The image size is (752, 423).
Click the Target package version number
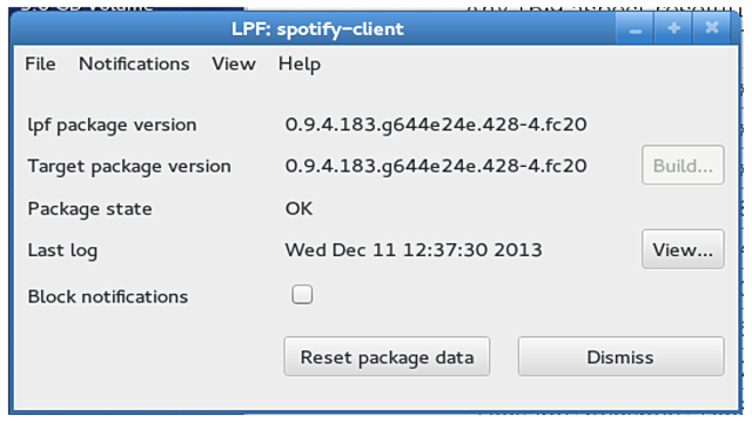coord(435,166)
